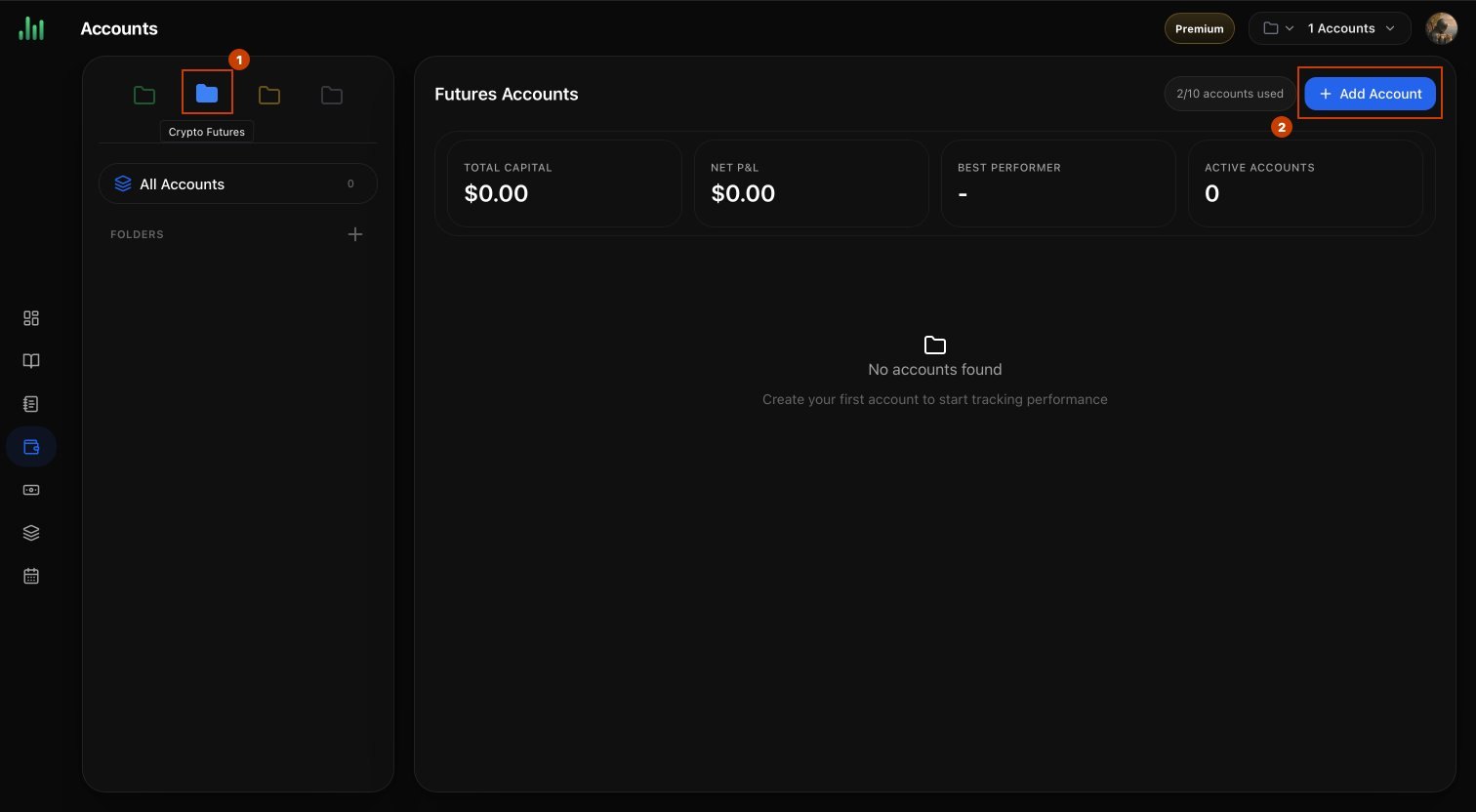1476x812 pixels.
Task: Click the All Accounts count badge 0
Action: tap(350, 183)
